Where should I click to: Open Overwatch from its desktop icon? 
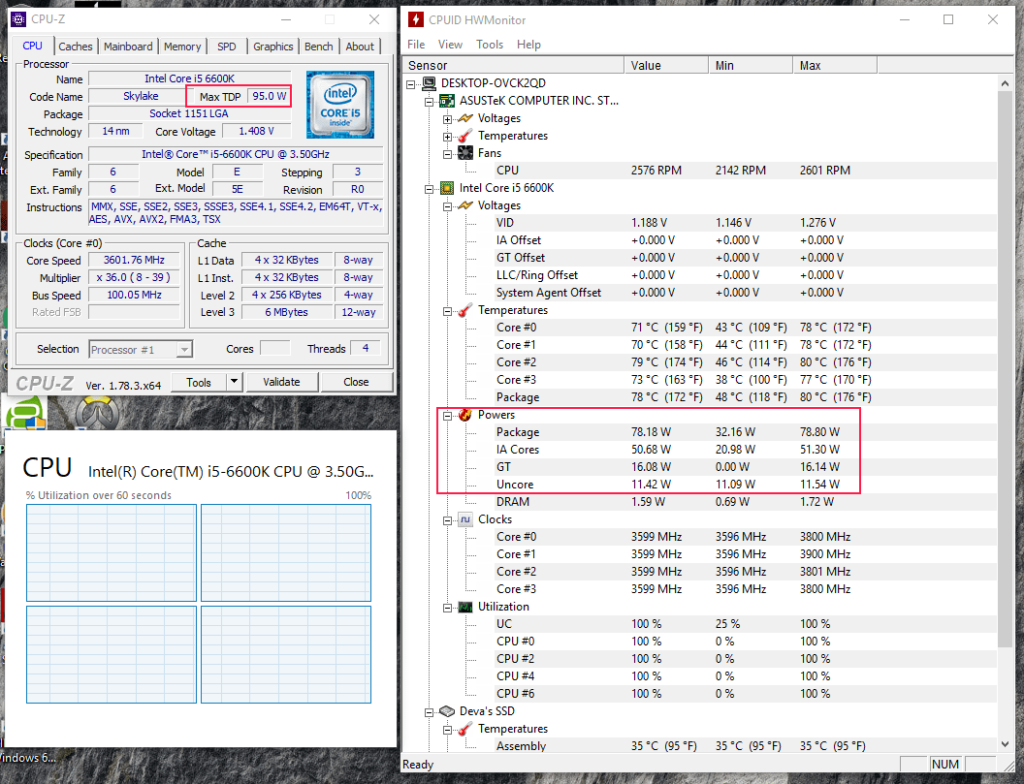pyautogui.click(x=95, y=410)
